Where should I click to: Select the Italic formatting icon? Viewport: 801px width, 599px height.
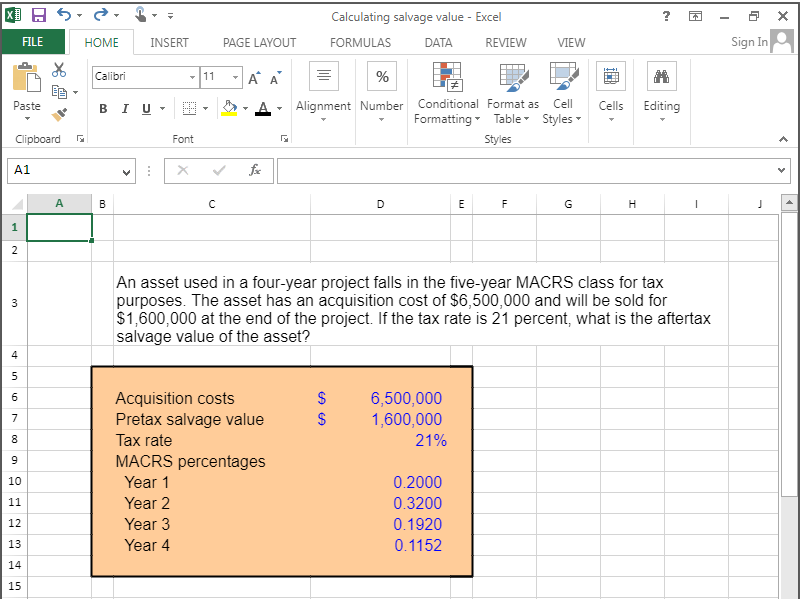click(x=125, y=108)
